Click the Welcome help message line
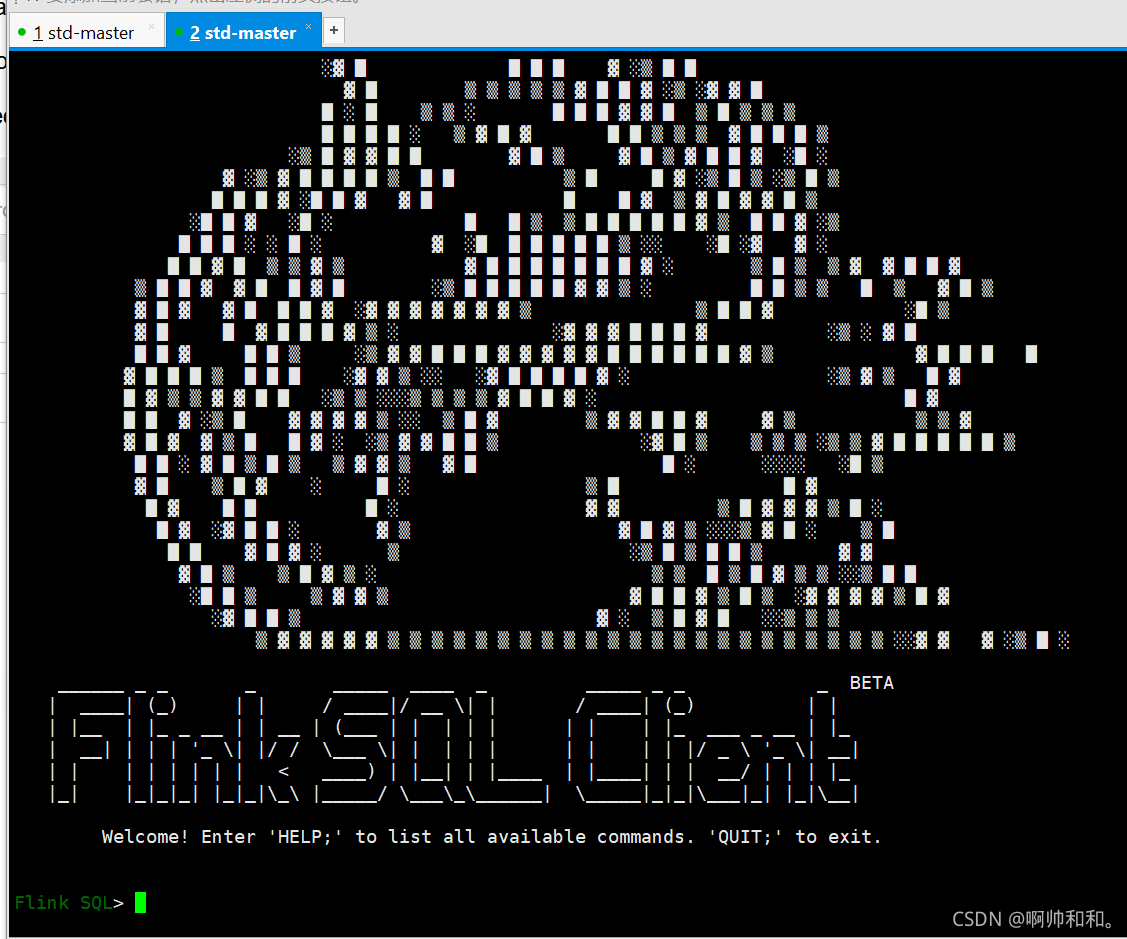 point(491,837)
